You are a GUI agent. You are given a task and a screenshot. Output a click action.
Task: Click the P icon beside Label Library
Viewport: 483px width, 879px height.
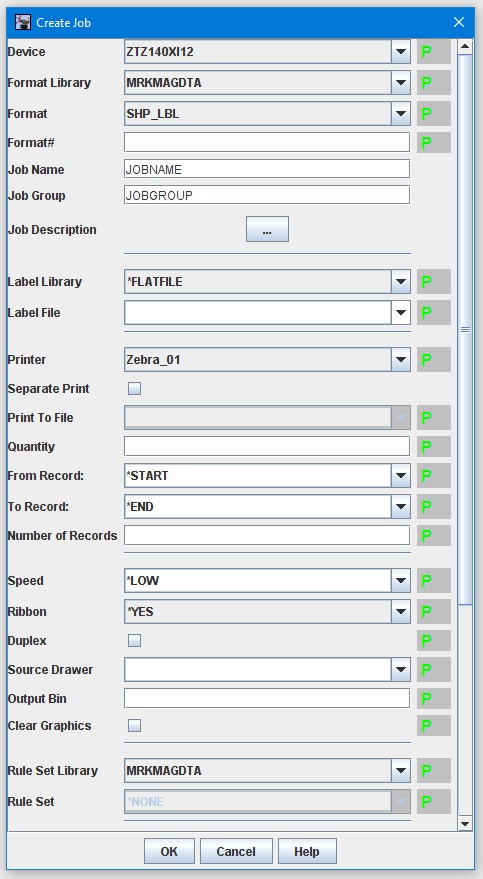pyautogui.click(x=434, y=282)
